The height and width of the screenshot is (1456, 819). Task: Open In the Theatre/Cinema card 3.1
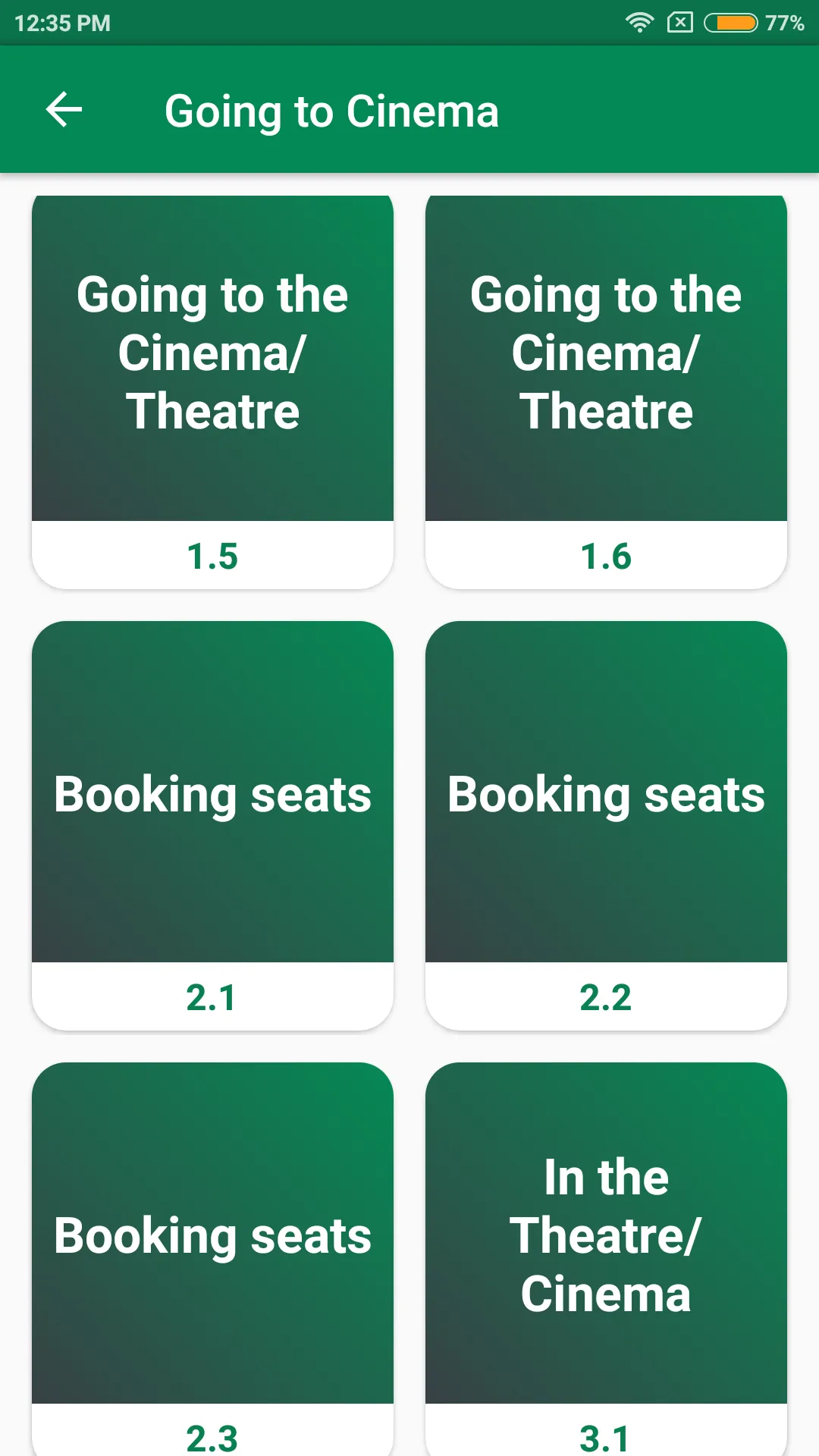[606, 1259]
